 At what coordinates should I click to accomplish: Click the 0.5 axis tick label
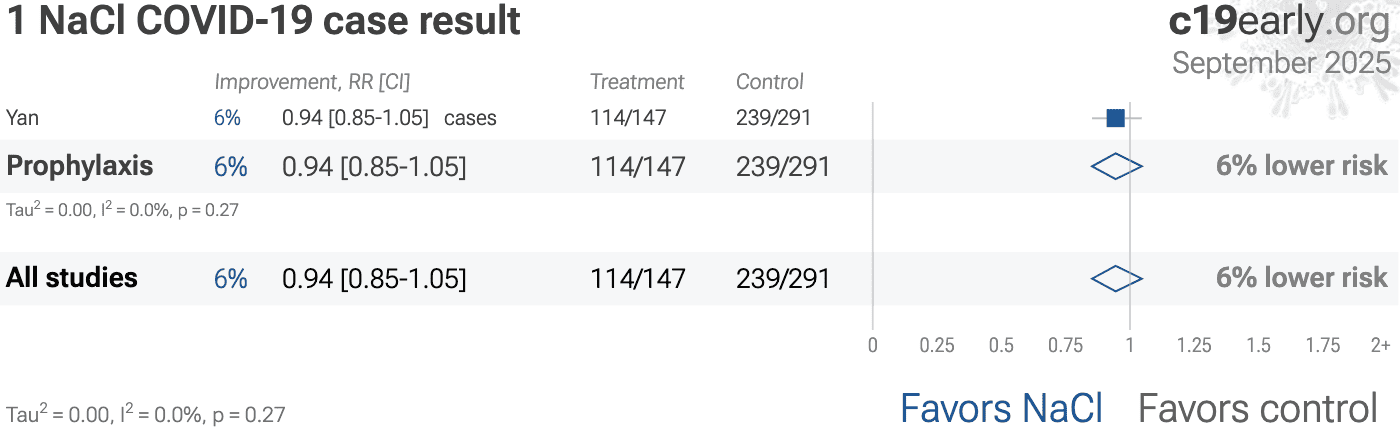pyautogui.click(x=1001, y=346)
